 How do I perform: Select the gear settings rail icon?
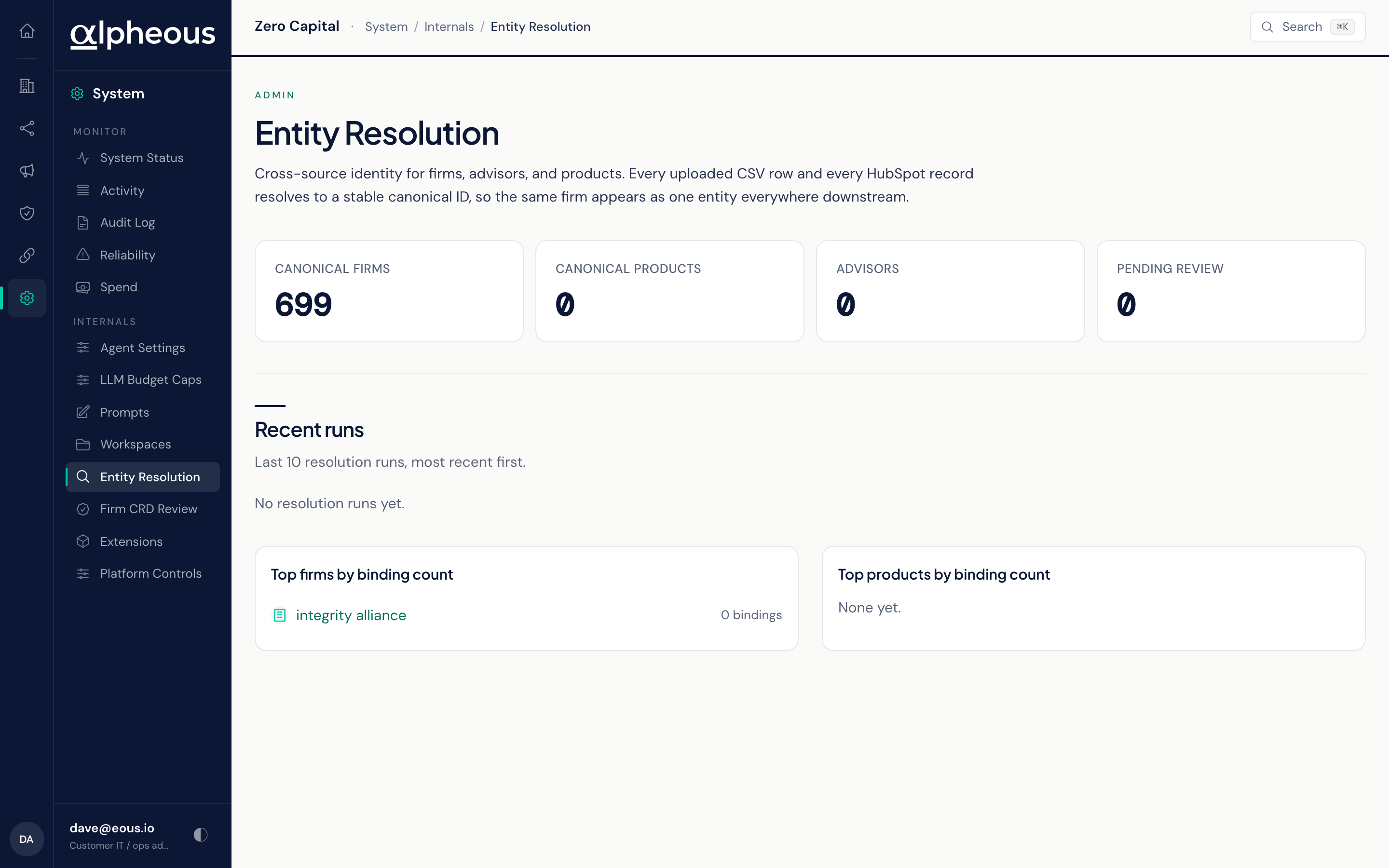click(27, 298)
